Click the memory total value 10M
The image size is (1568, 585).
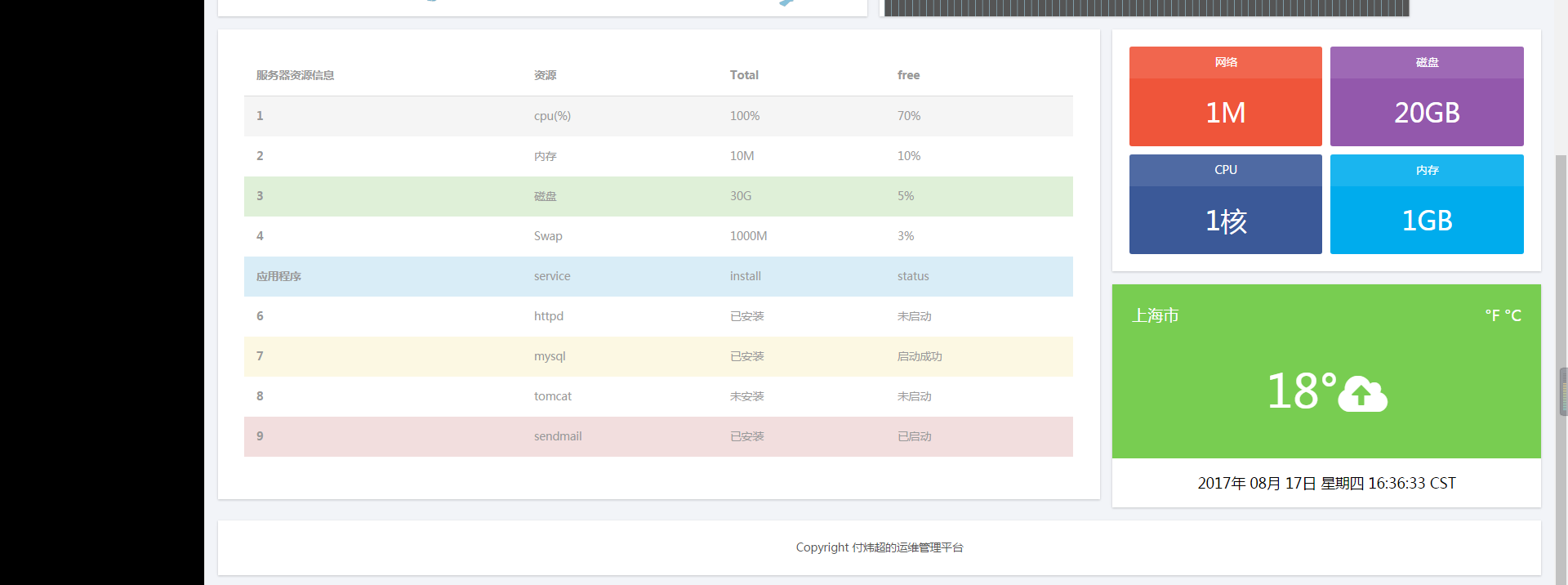click(x=742, y=156)
